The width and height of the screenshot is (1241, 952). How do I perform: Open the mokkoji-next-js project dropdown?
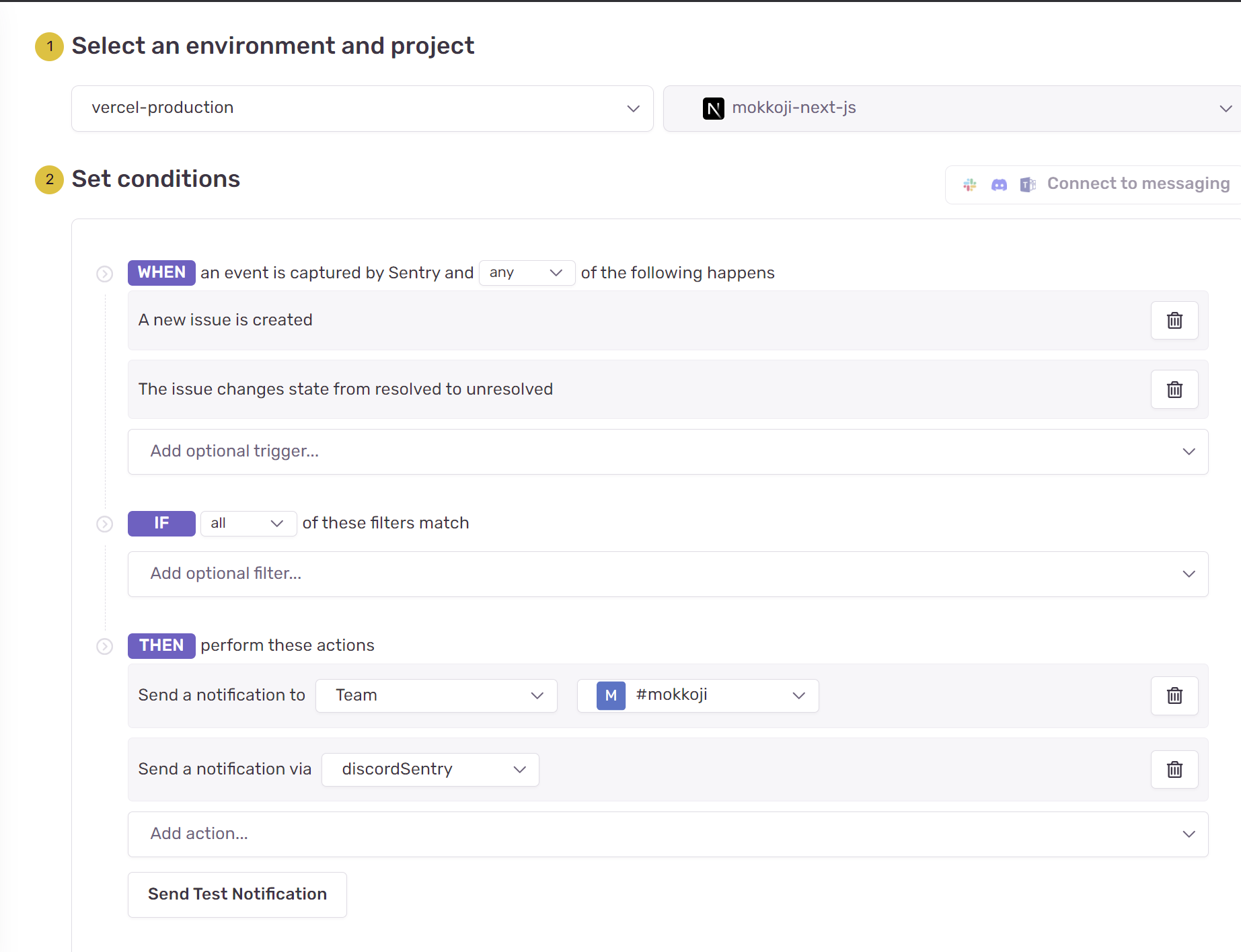point(952,108)
